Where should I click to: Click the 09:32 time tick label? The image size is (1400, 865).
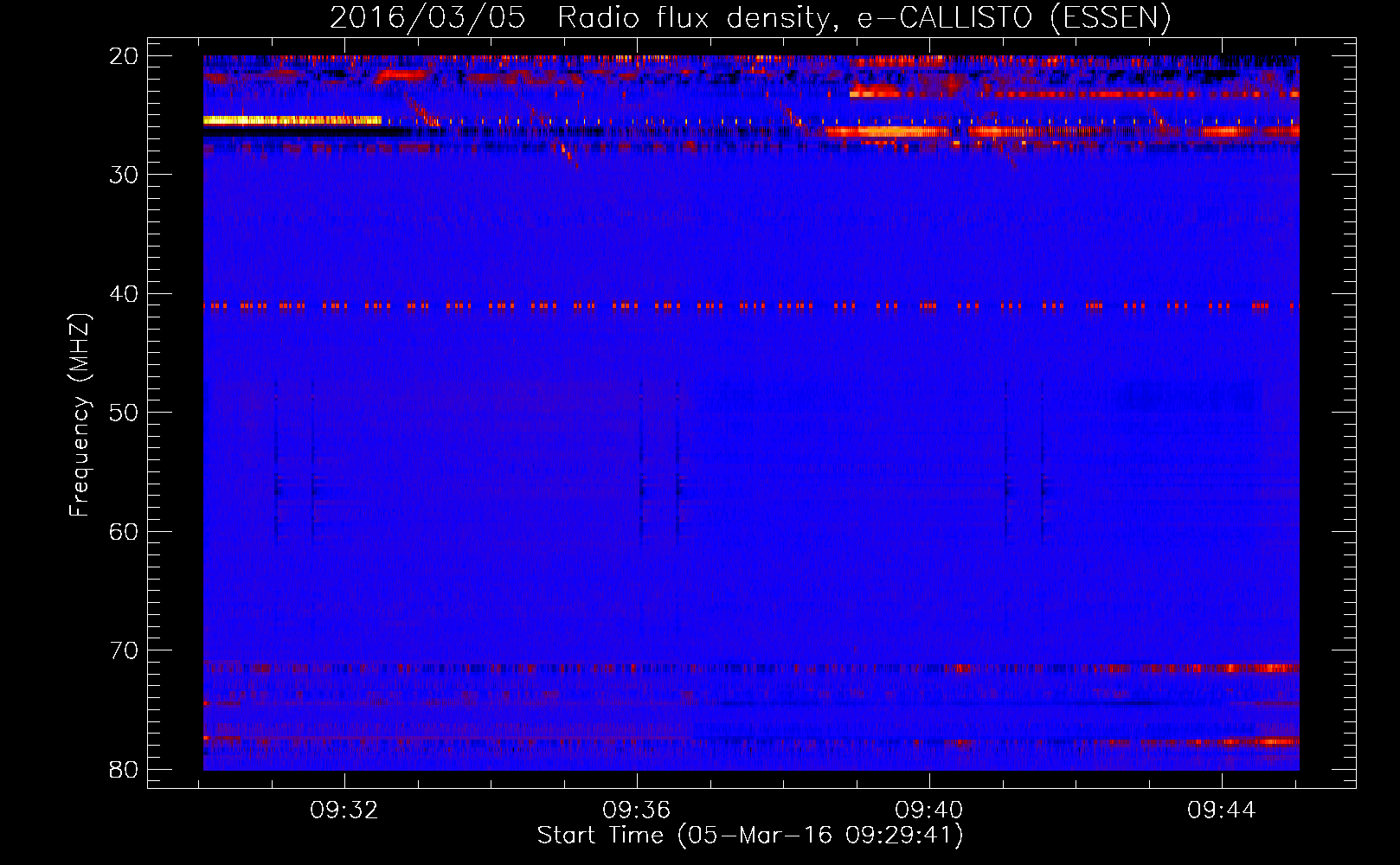click(x=344, y=811)
